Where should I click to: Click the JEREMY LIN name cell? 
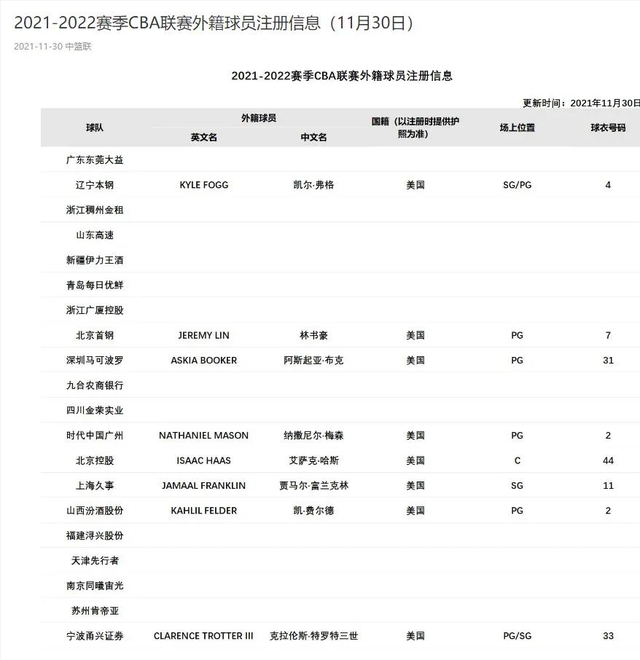click(x=204, y=335)
